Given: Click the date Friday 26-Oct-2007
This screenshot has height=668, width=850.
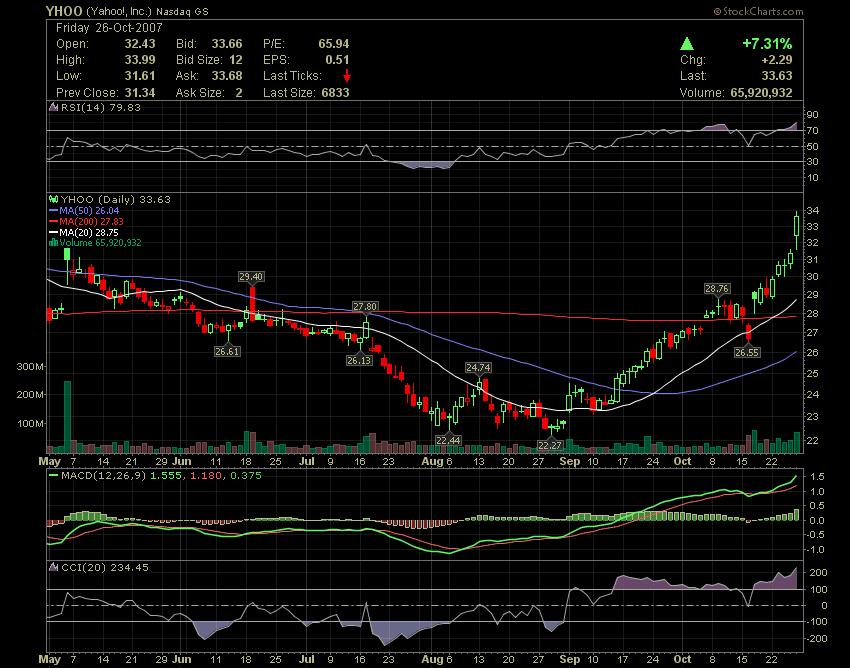Looking at the screenshot, I should coord(109,28).
